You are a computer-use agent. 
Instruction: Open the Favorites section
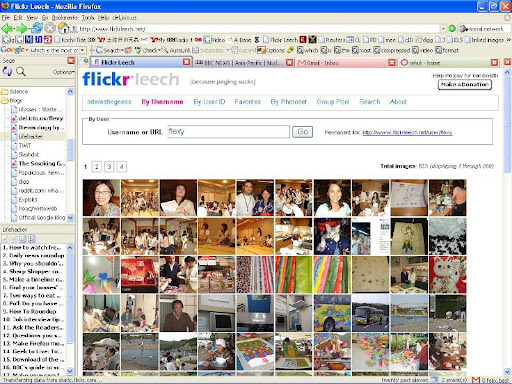(x=248, y=102)
